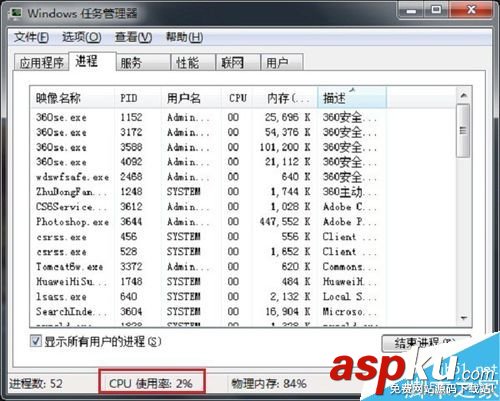Select csrss.exe process with PID 528

[x=207, y=252]
